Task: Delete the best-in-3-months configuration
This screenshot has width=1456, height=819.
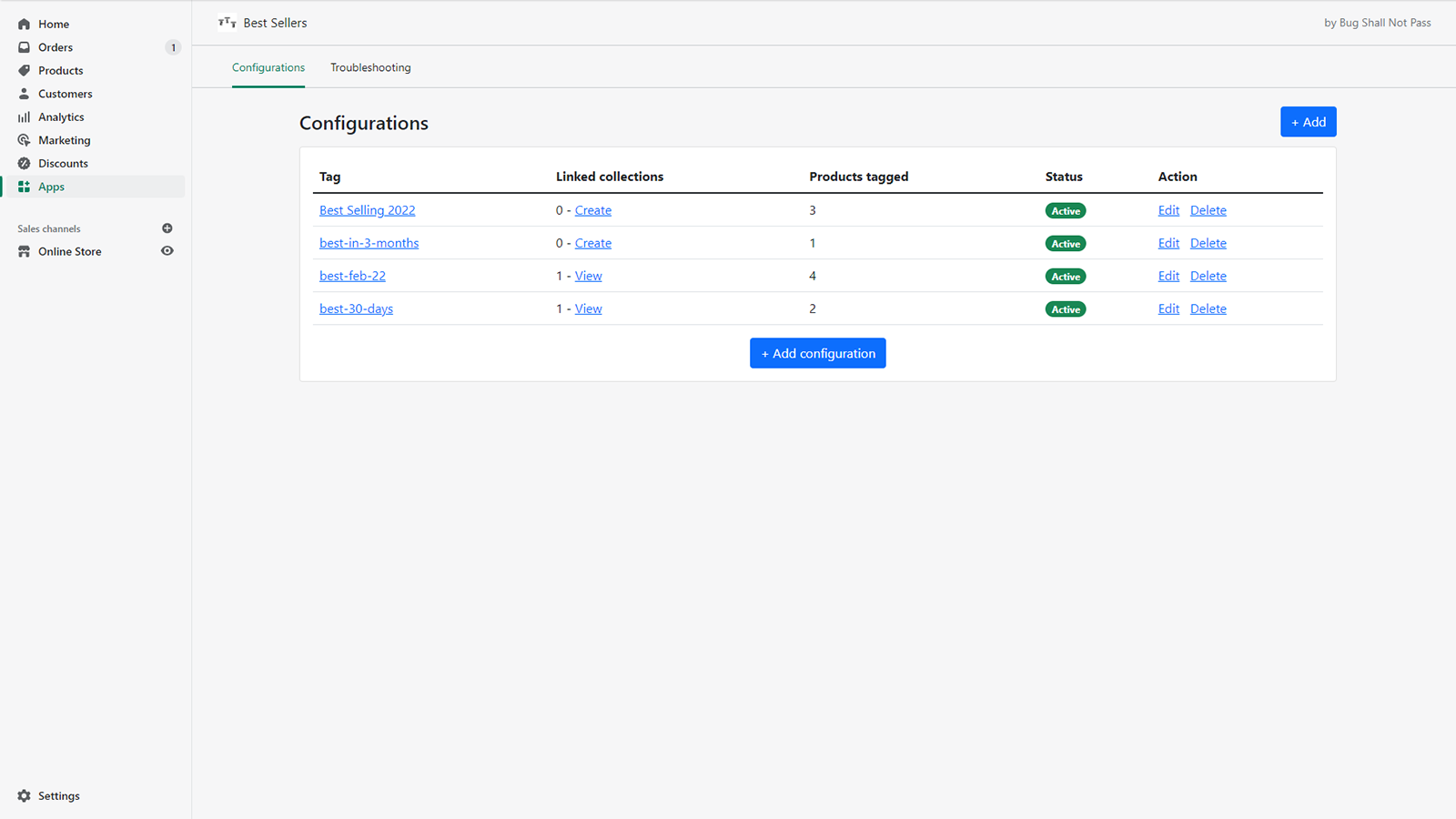Action: coord(1208,243)
